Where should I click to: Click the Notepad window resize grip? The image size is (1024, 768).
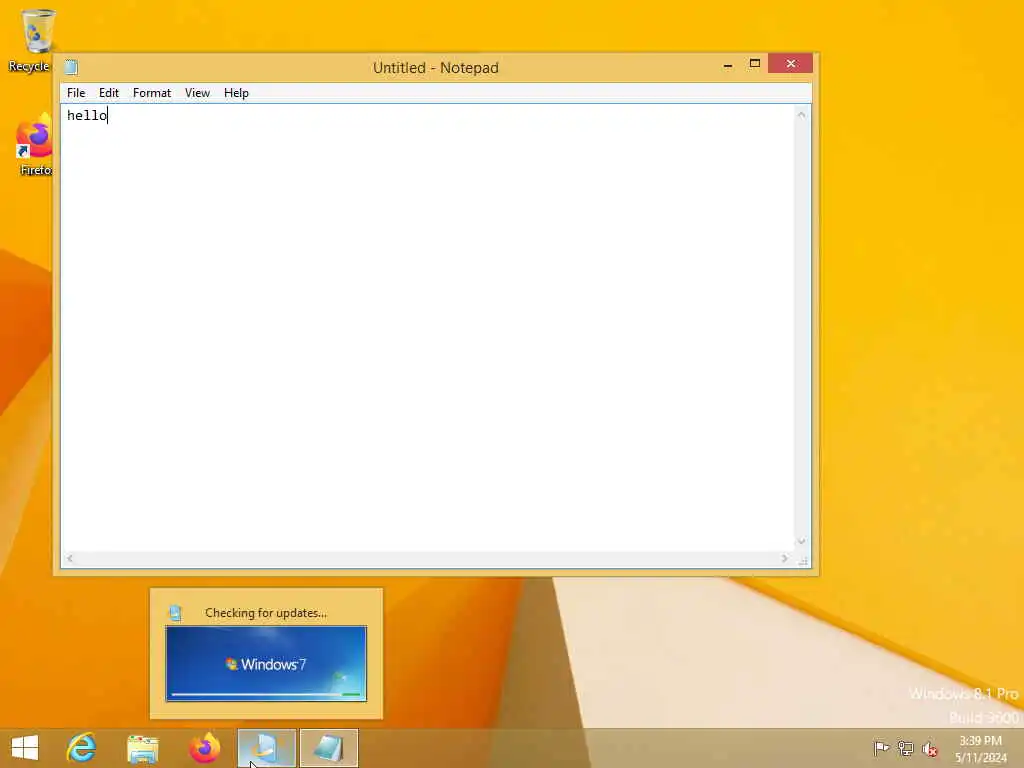click(803, 560)
